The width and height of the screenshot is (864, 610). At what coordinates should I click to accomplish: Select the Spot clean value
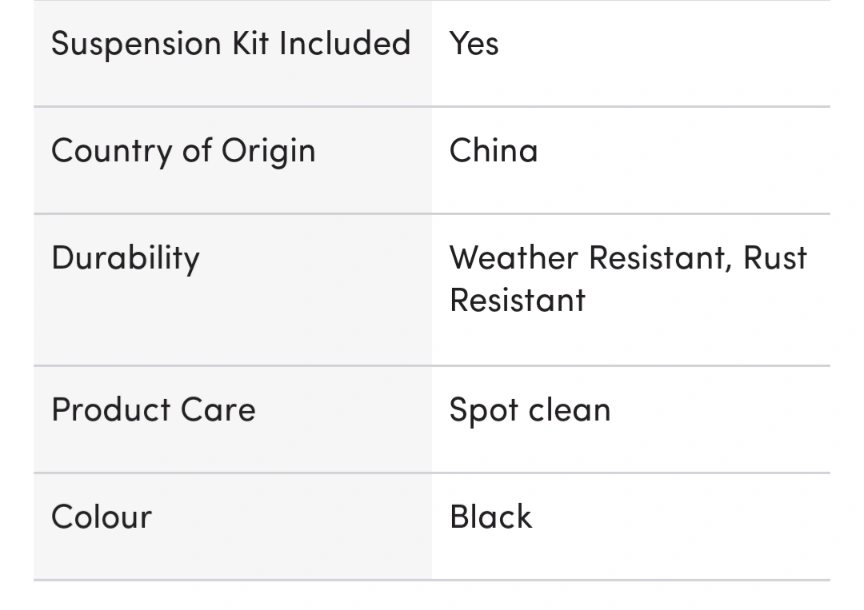click(x=530, y=411)
